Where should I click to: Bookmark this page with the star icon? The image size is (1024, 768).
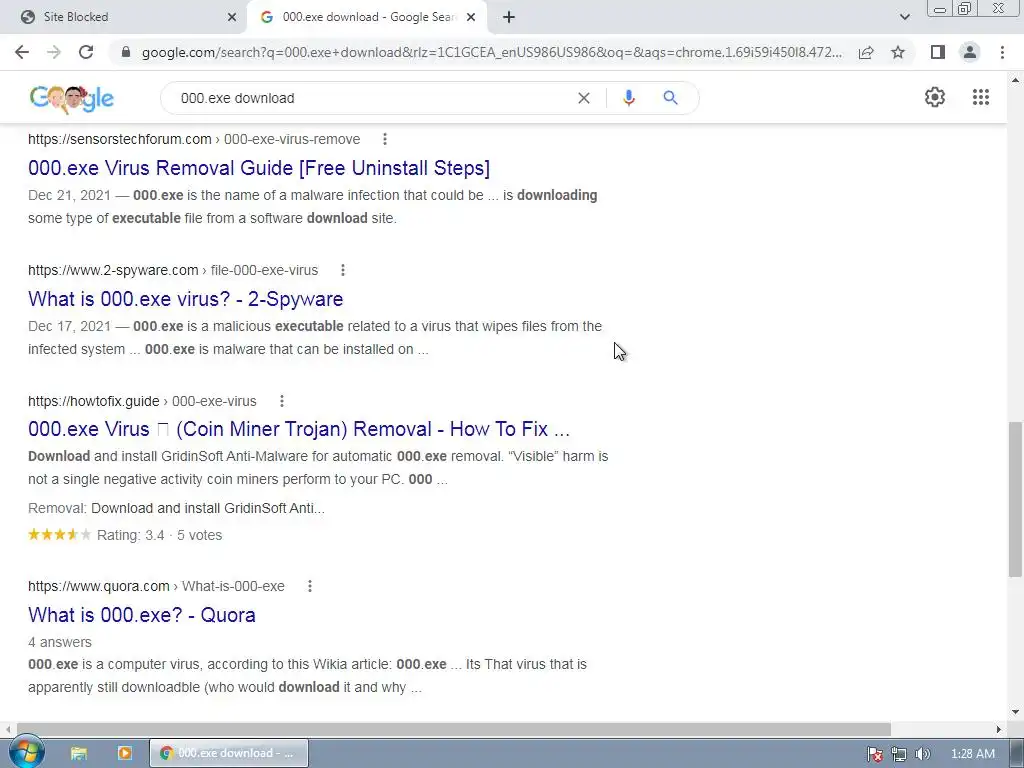click(898, 52)
